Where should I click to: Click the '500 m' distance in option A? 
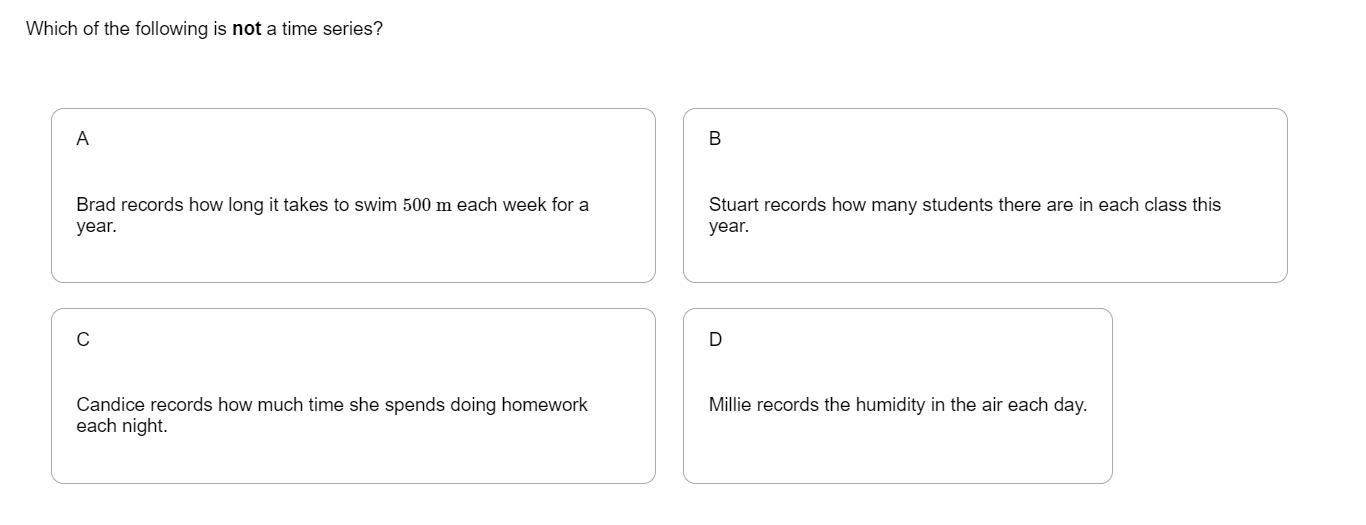point(427,205)
